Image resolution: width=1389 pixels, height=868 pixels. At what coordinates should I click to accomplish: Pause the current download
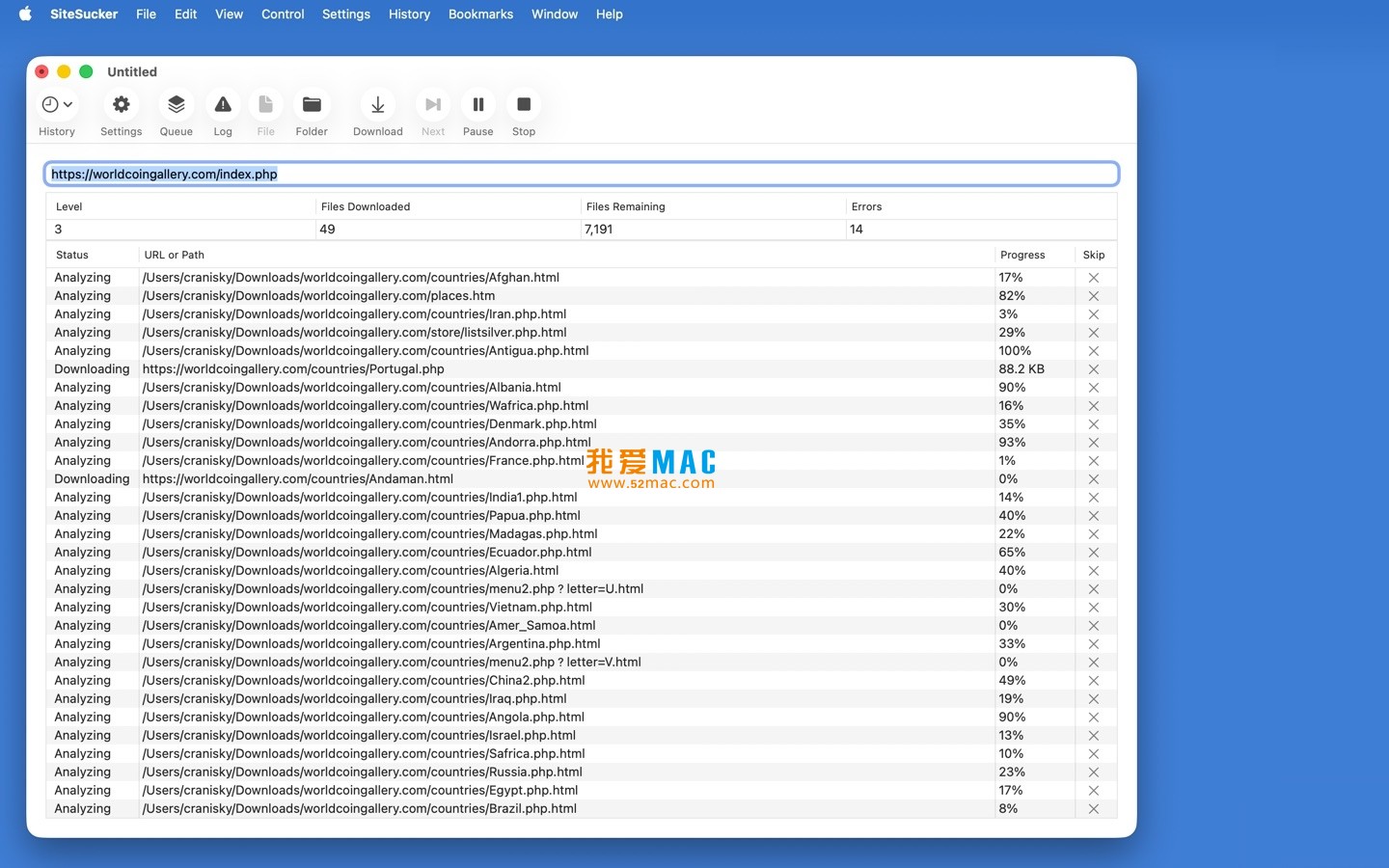pos(478,104)
